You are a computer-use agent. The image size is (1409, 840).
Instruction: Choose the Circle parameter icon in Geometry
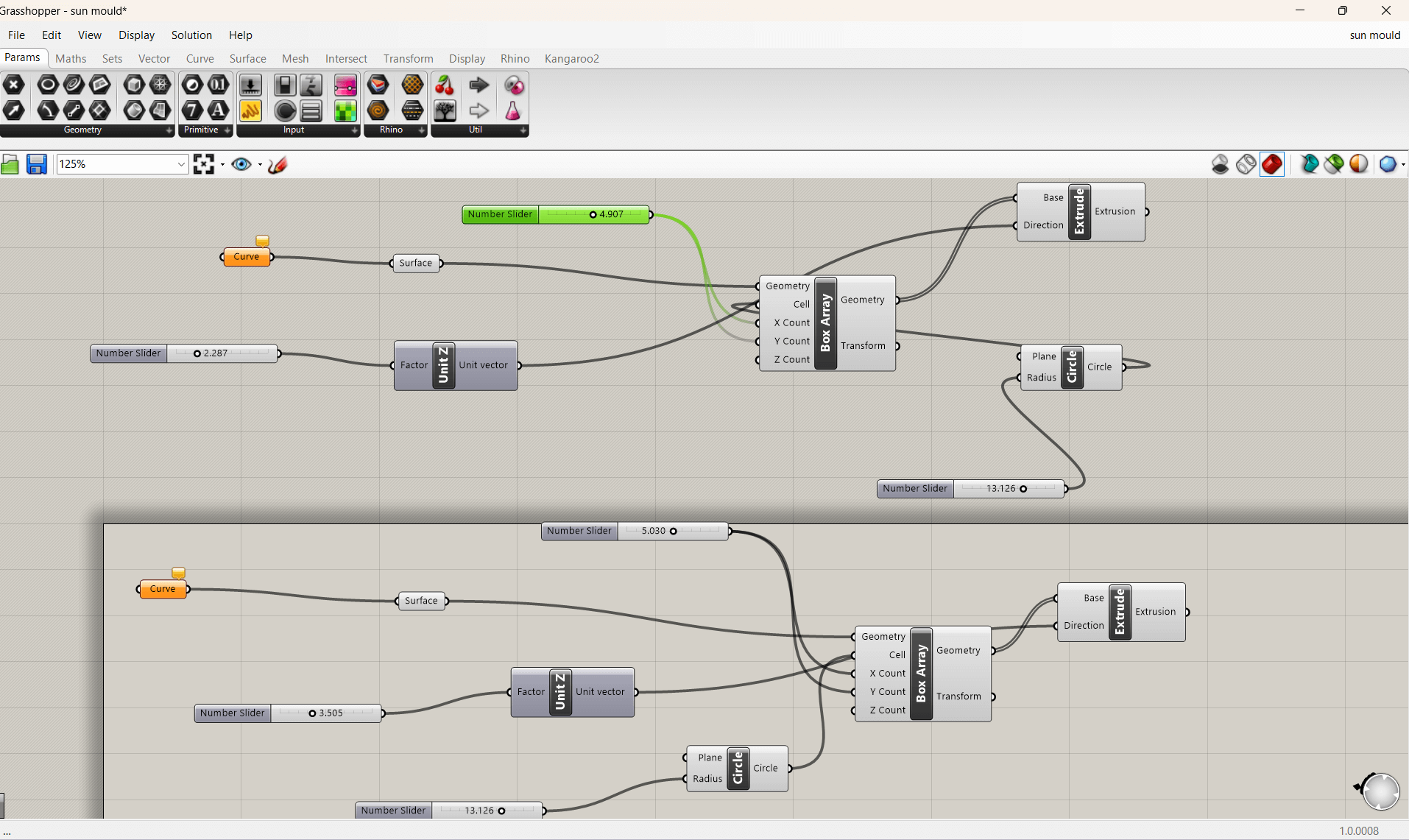coord(48,85)
